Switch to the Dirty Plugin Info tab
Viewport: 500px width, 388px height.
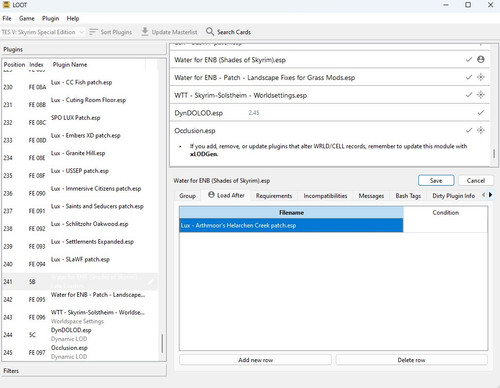pos(453,196)
